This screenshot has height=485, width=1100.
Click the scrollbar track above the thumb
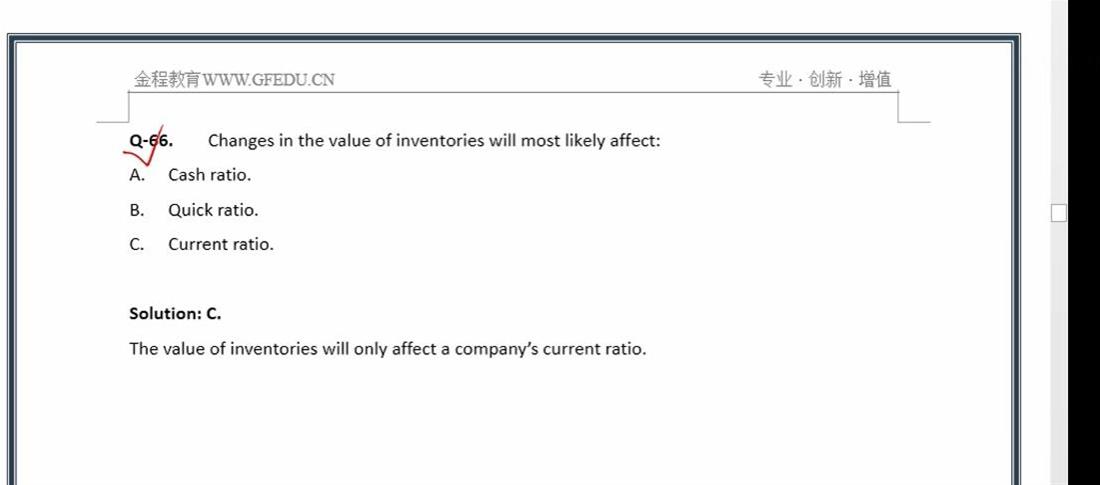point(1059,102)
